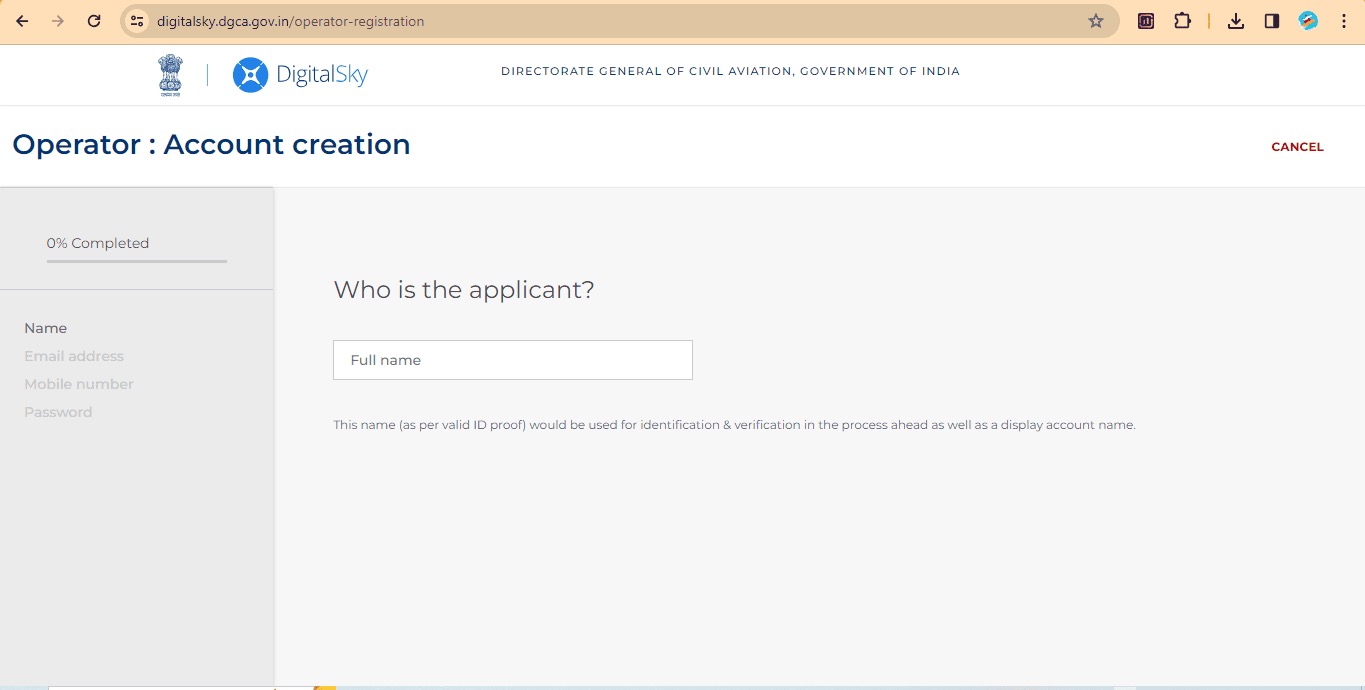Click the site information icon in address bar

tap(135, 20)
